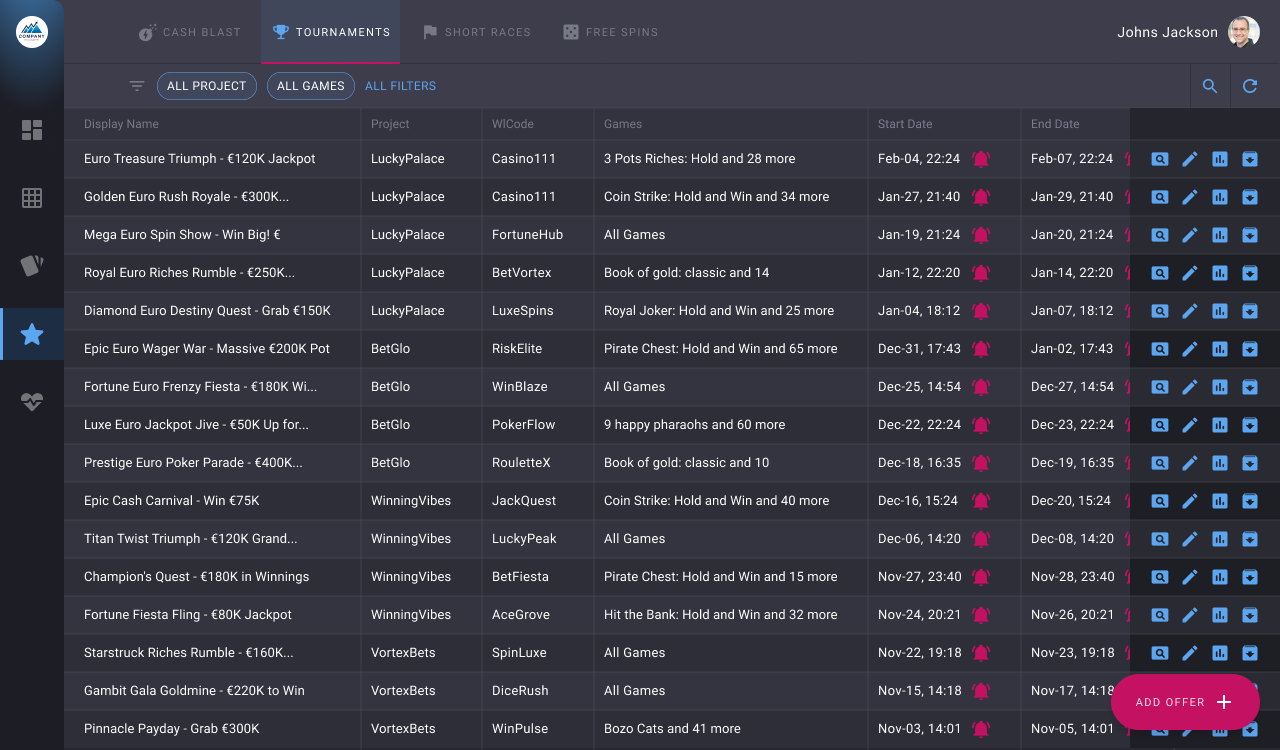1280x750 pixels.
Task: Open the All Filters link
Action: (400, 86)
